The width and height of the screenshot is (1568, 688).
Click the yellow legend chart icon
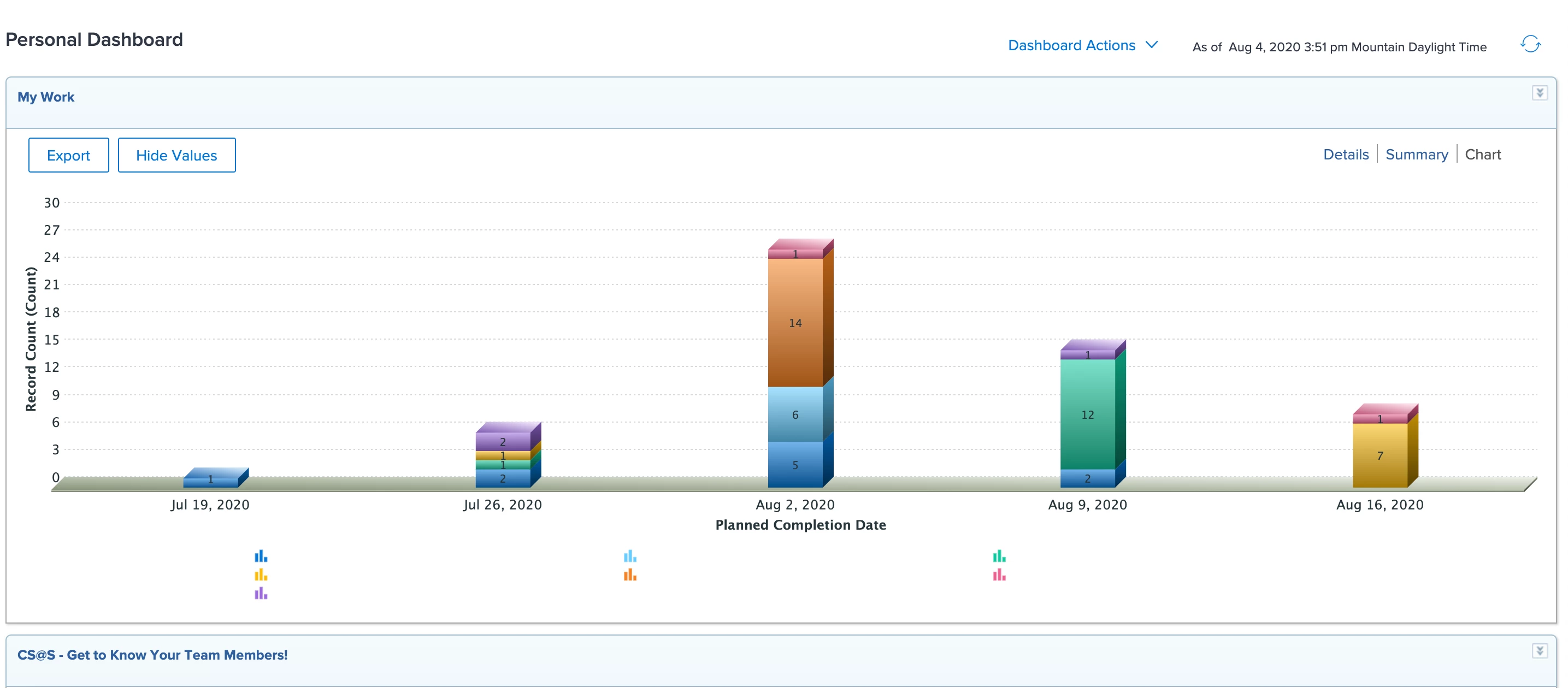(261, 575)
